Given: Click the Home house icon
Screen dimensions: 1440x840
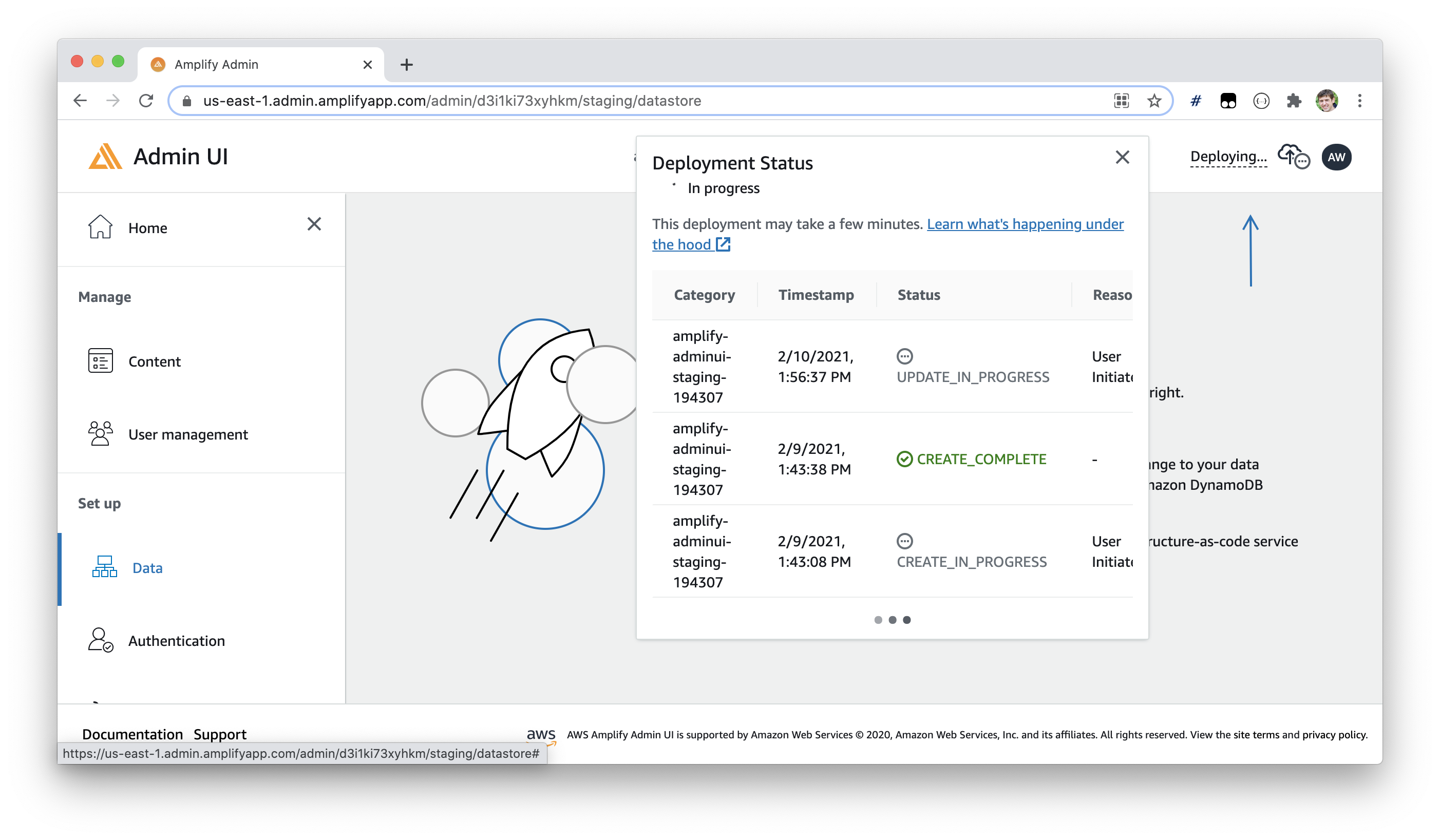Looking at the screenshot, I should point(100,227).
